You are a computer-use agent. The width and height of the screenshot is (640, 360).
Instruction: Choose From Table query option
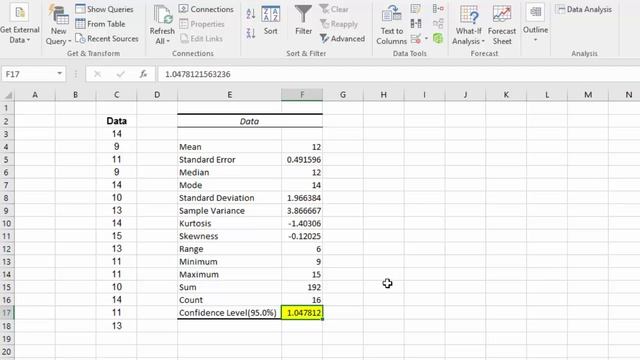click(x=100, y=24)
